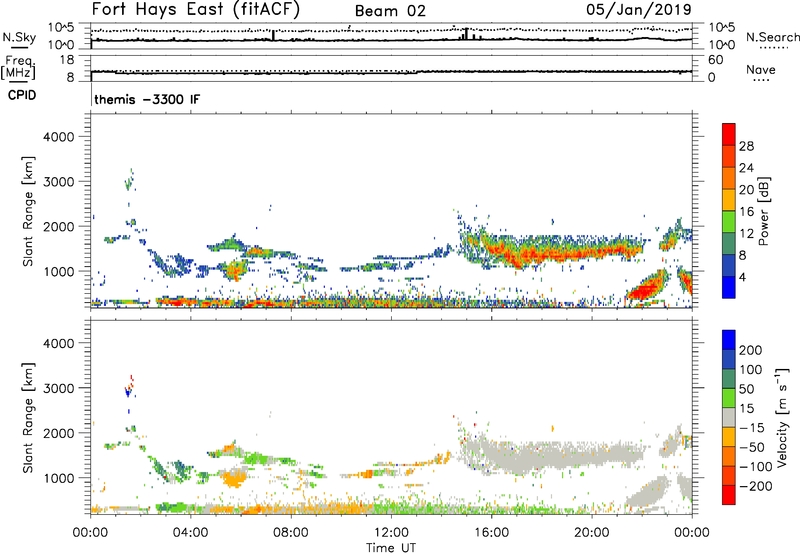Click the "Freq. [MHz]" axis label
Screen dimensions: 800x554
[18, 67]
